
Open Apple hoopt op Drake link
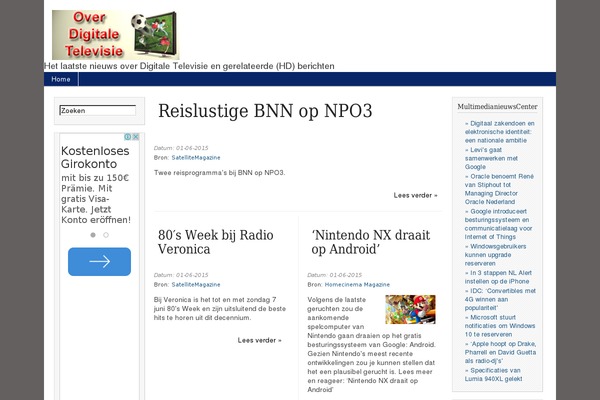pos(500,352)
